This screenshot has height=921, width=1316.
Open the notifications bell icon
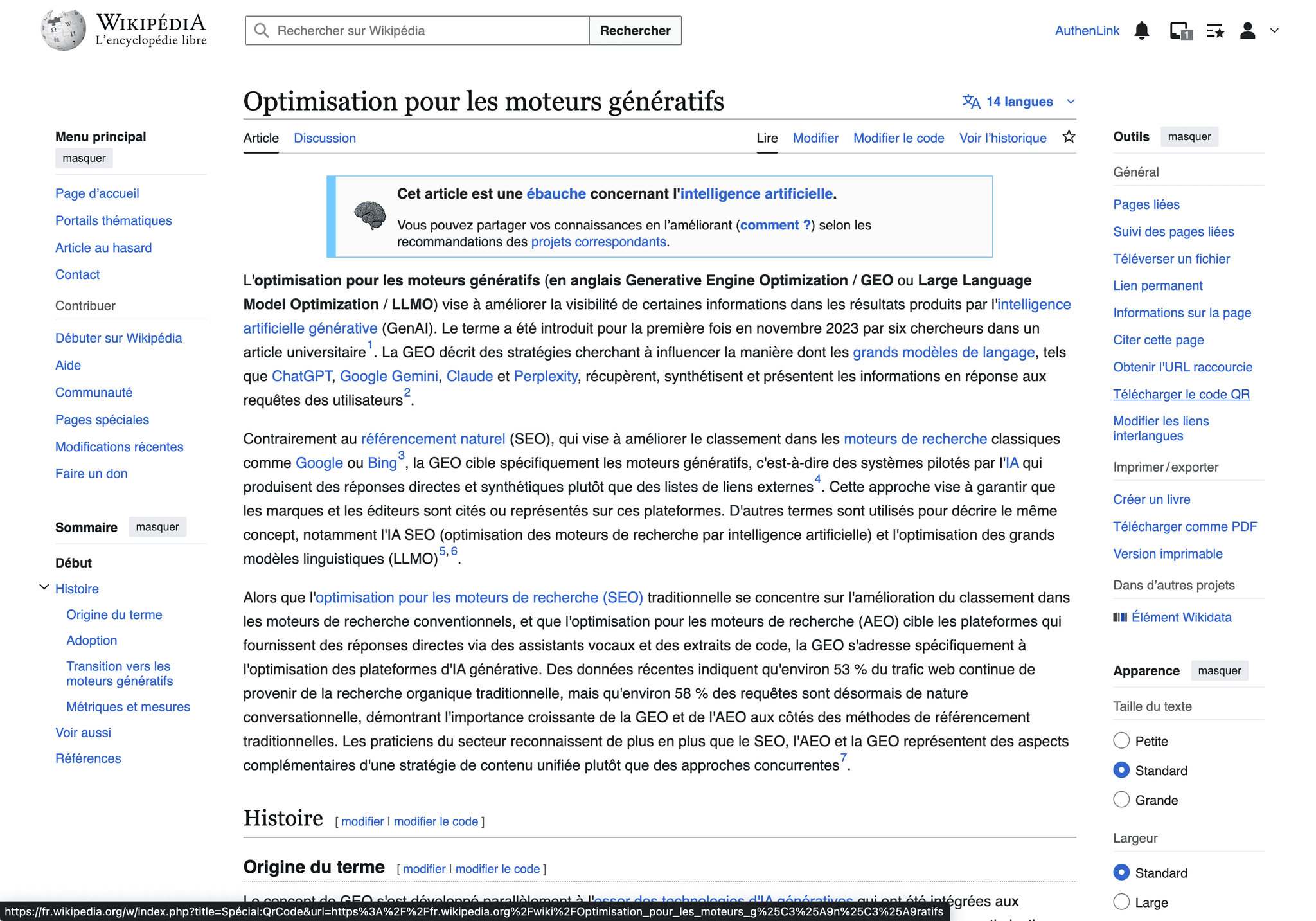point(1141,30)
